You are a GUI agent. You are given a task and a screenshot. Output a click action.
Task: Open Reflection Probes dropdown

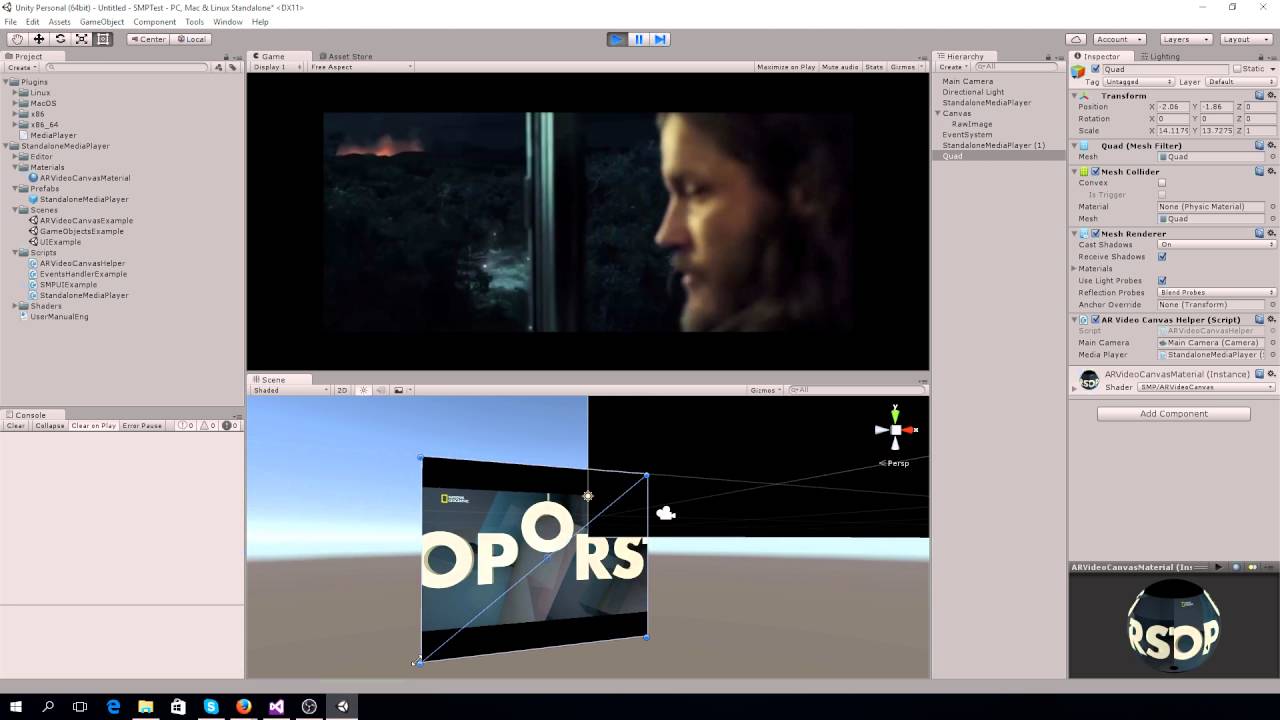(1216, 292)
